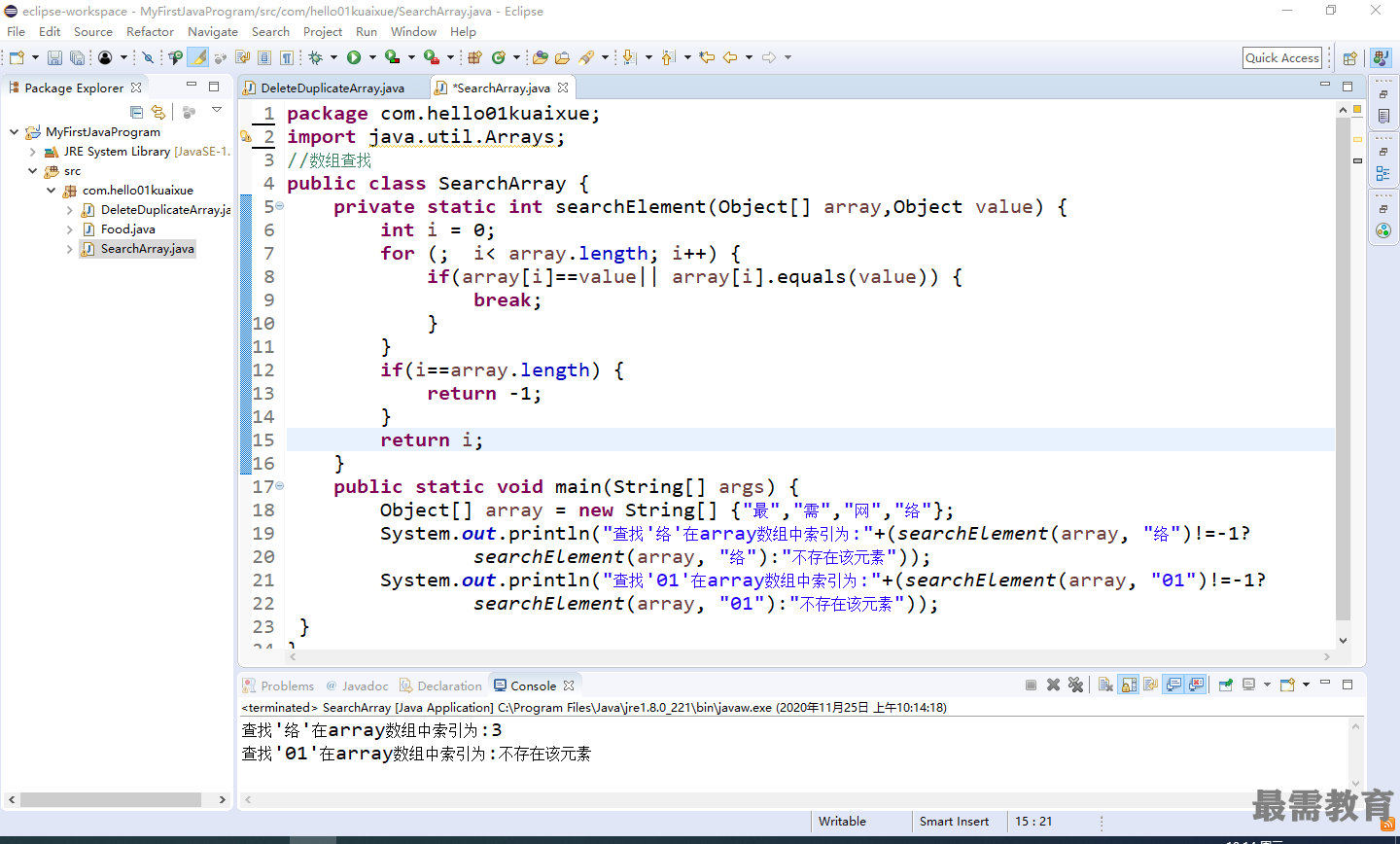Click the Debug bug icon
The height and width of the screenshot is (844, 1400).
click(x=315, y=57)
